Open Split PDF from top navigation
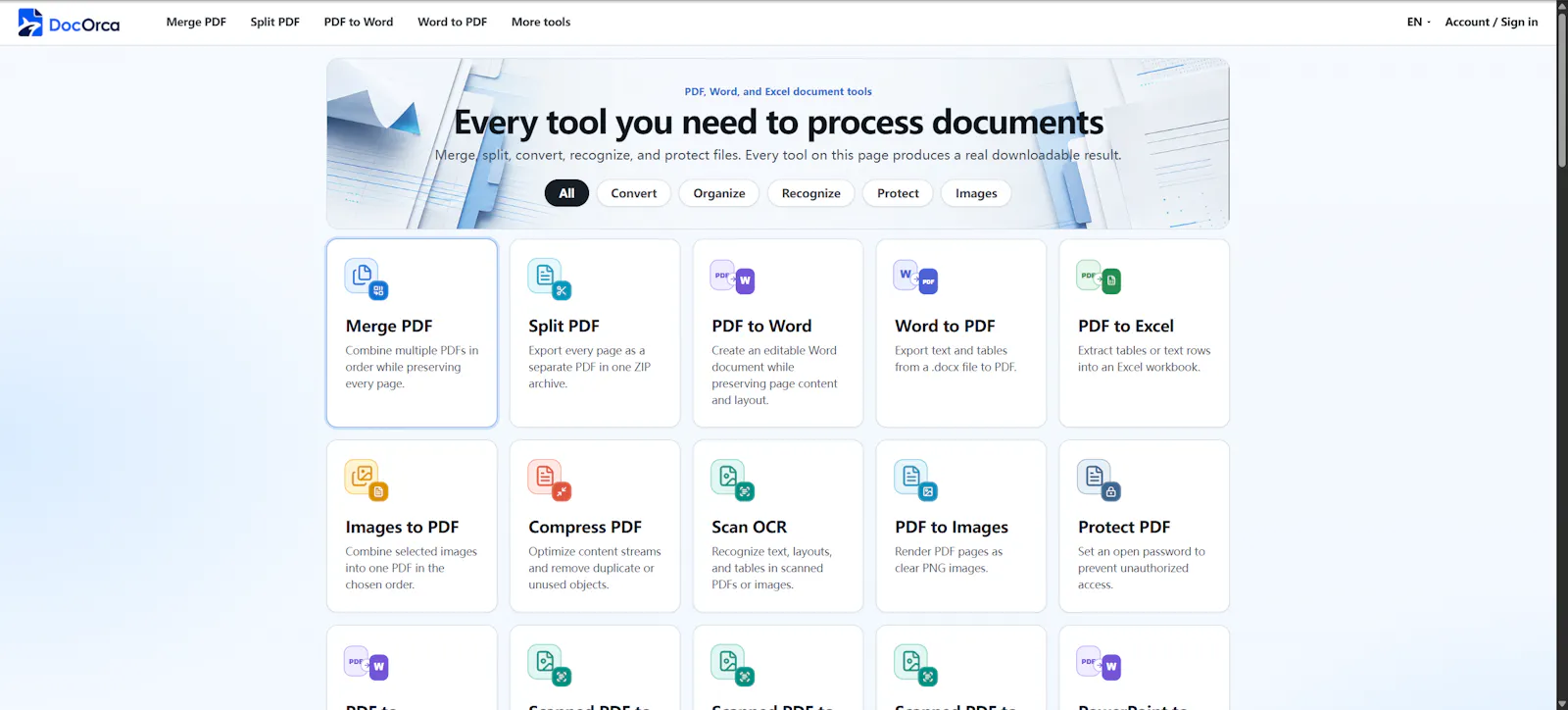This screenshot has height=710, width=1568. 275,22
